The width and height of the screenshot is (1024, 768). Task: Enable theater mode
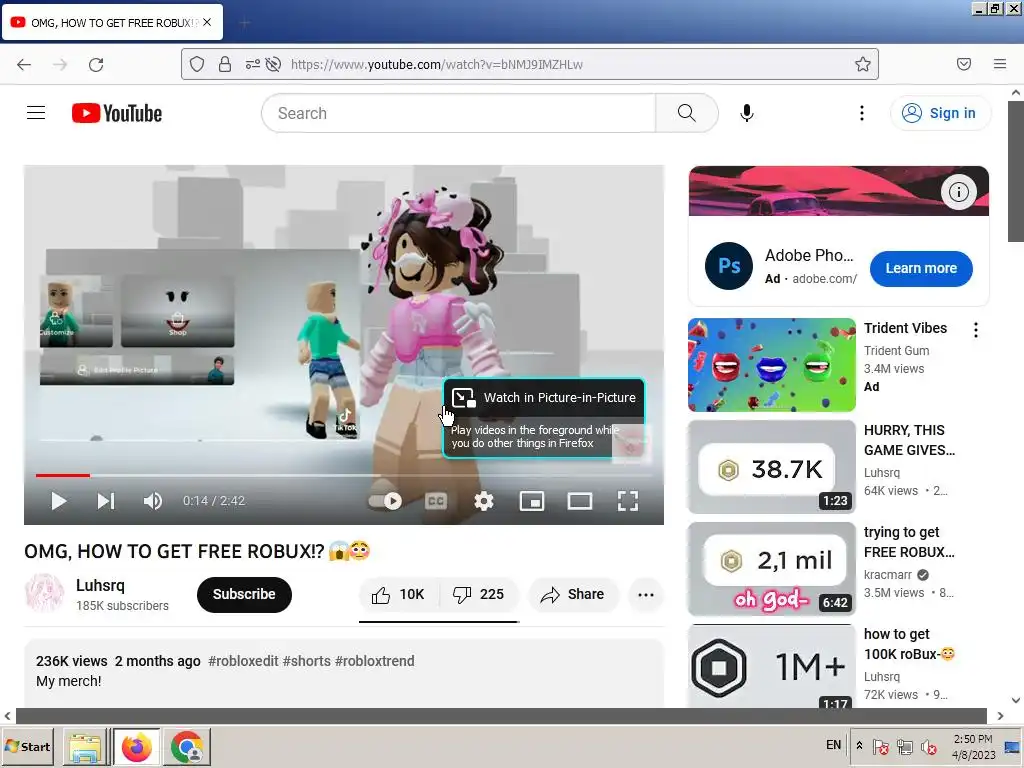[579, 501]
